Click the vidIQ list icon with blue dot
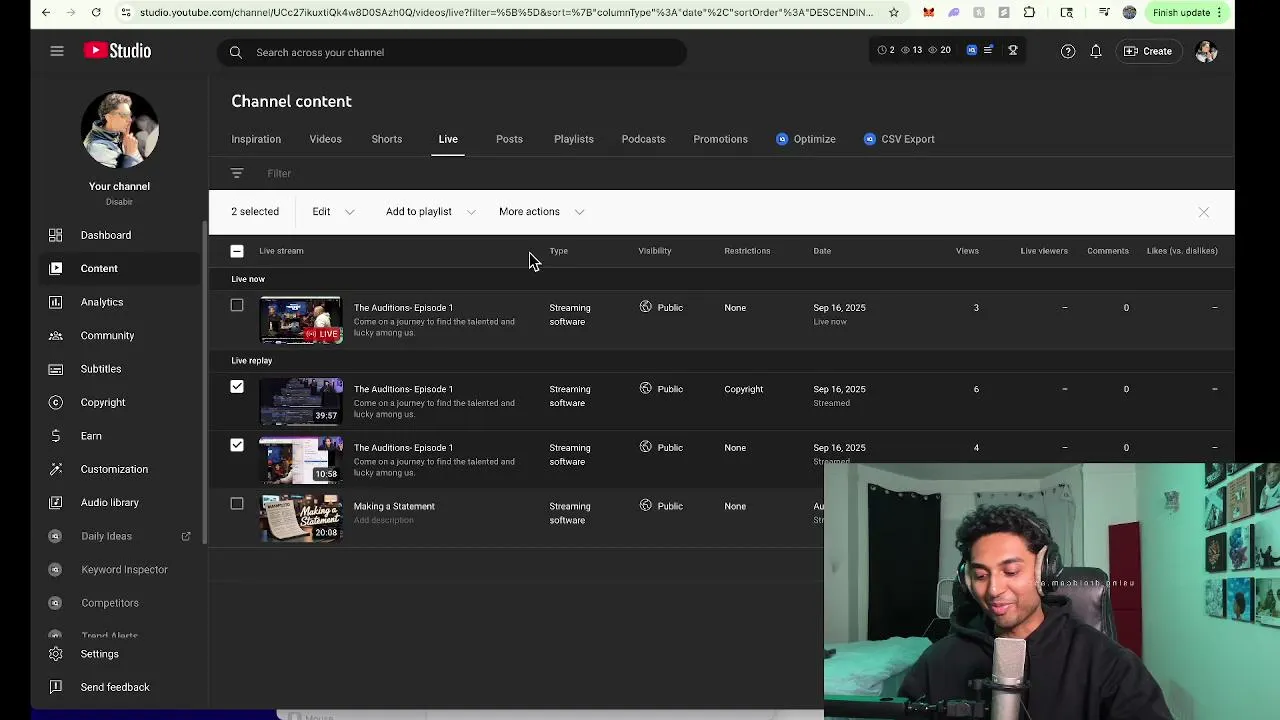The width and height of the screenshot is (1280, 720). click(988, 50)
